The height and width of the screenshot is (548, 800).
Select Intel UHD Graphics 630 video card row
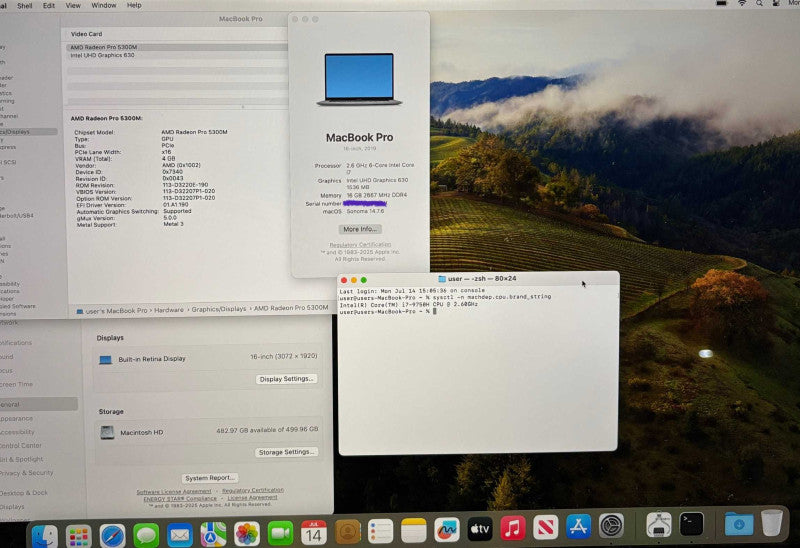pyautogui.click(x=176, y=55)
